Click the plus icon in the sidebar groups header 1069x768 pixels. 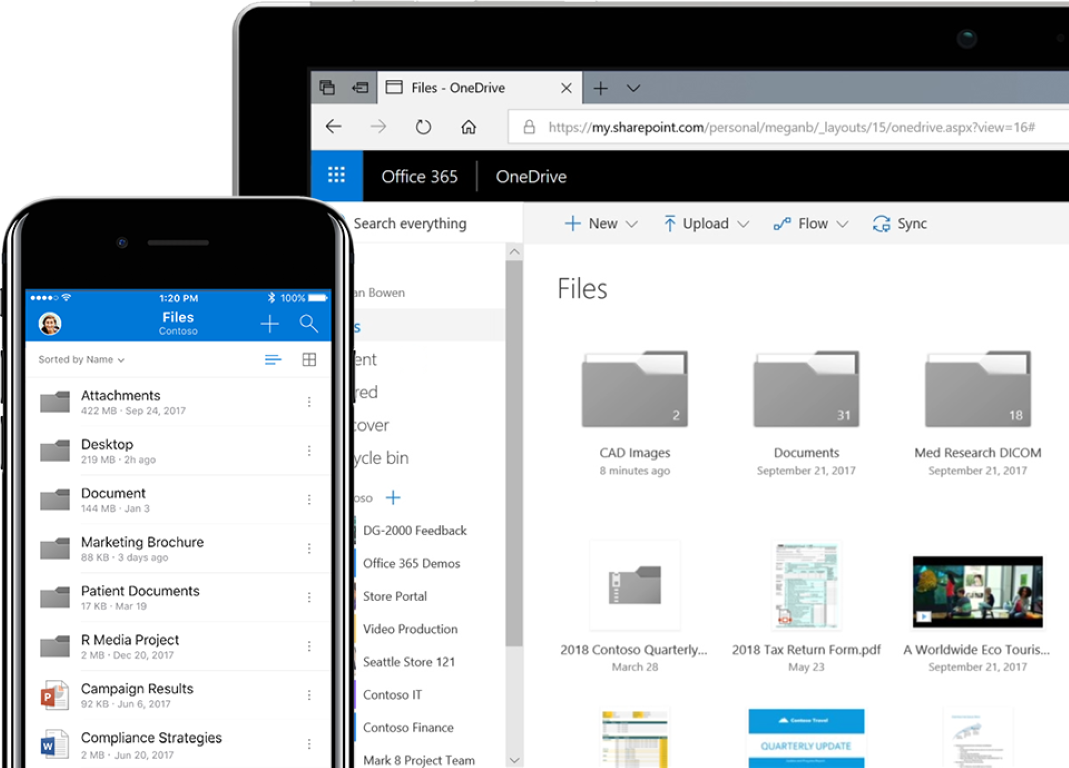tap(393, 498)
